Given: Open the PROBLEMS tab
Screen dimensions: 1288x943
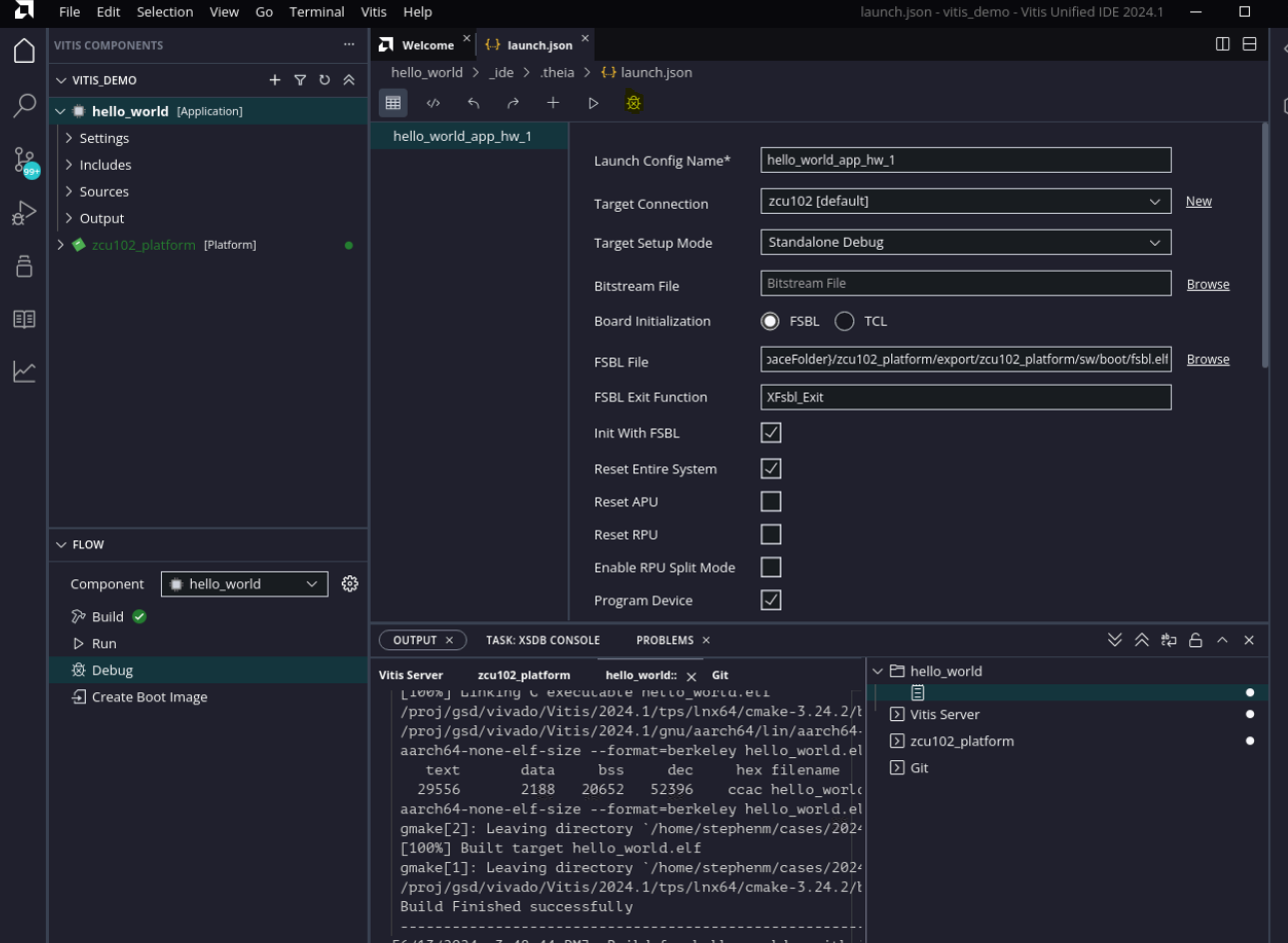Looking at the screenshot, I should pyautogui.click(x=664, y=640).
